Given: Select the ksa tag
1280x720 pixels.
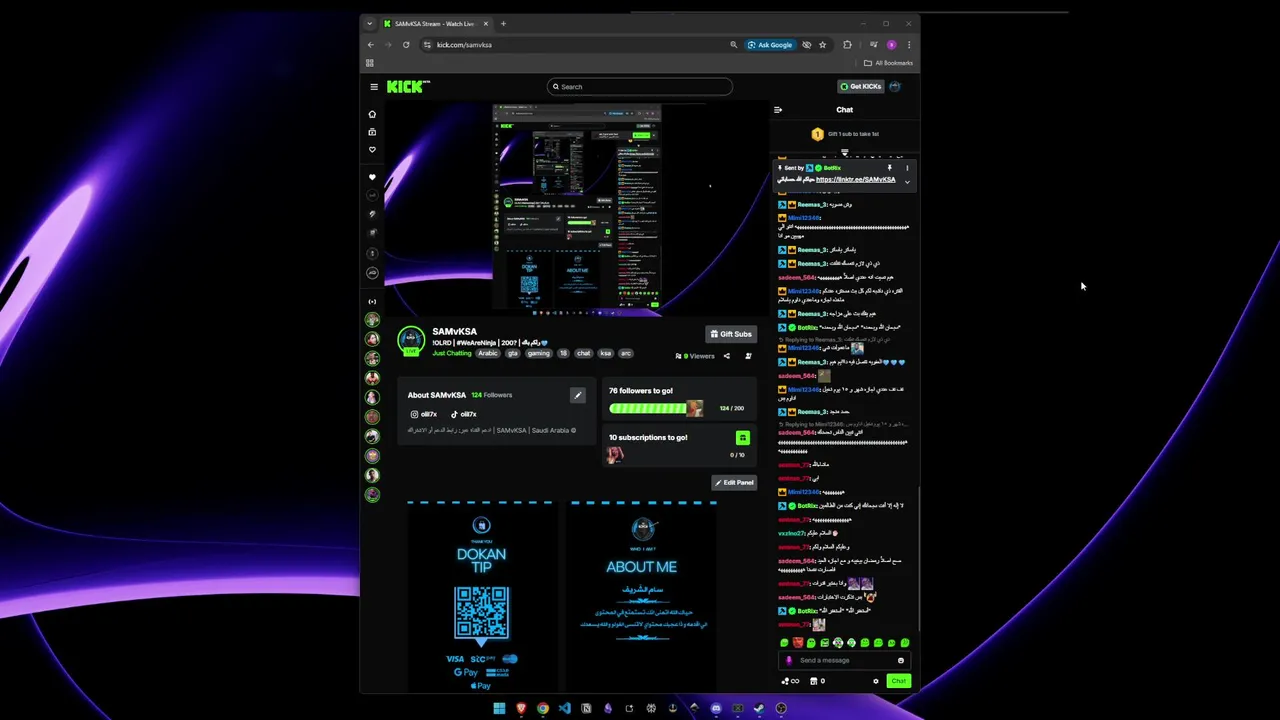Looking at the screenshot, I should click(x=605, y=353).
